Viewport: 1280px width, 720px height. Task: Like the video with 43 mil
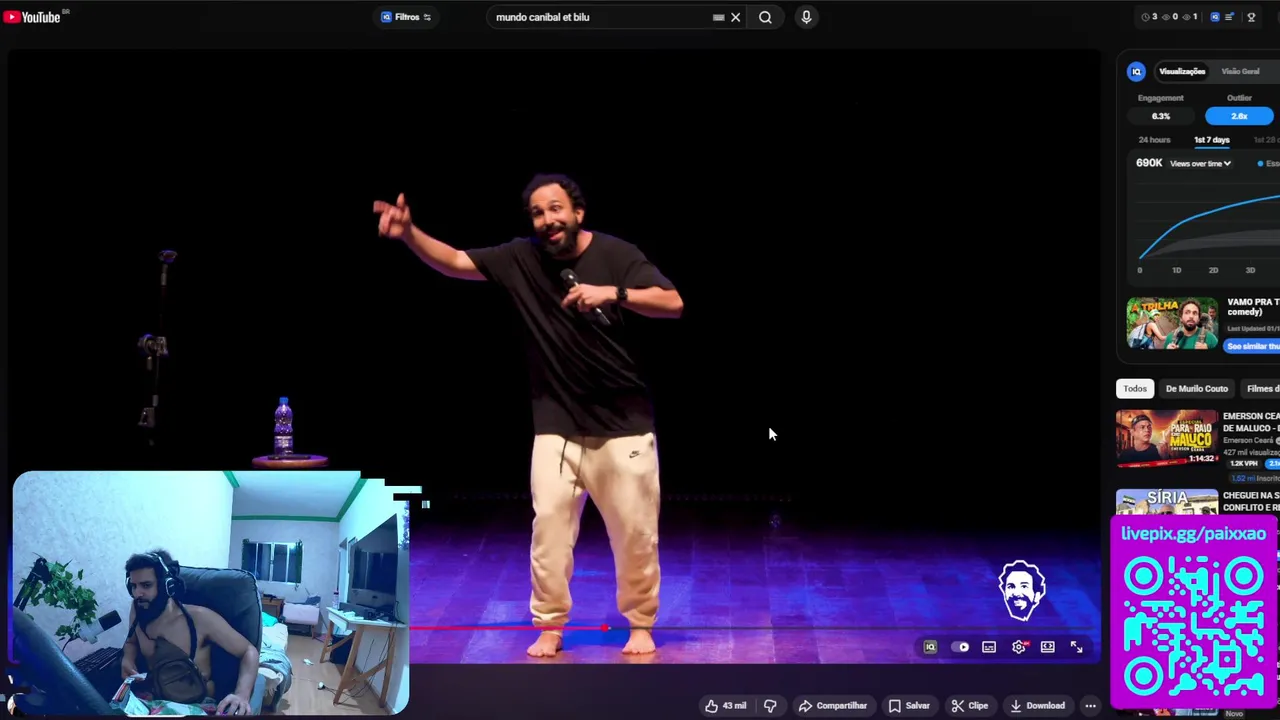tap(726, 706)
